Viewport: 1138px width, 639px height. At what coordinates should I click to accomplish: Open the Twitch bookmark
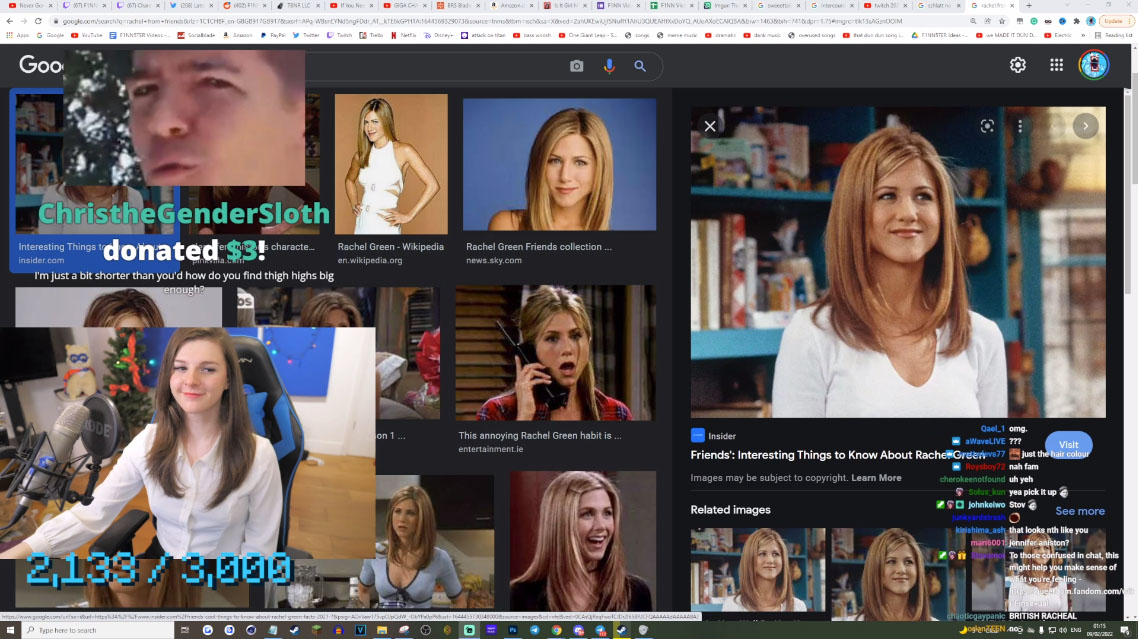coord(340,35)
